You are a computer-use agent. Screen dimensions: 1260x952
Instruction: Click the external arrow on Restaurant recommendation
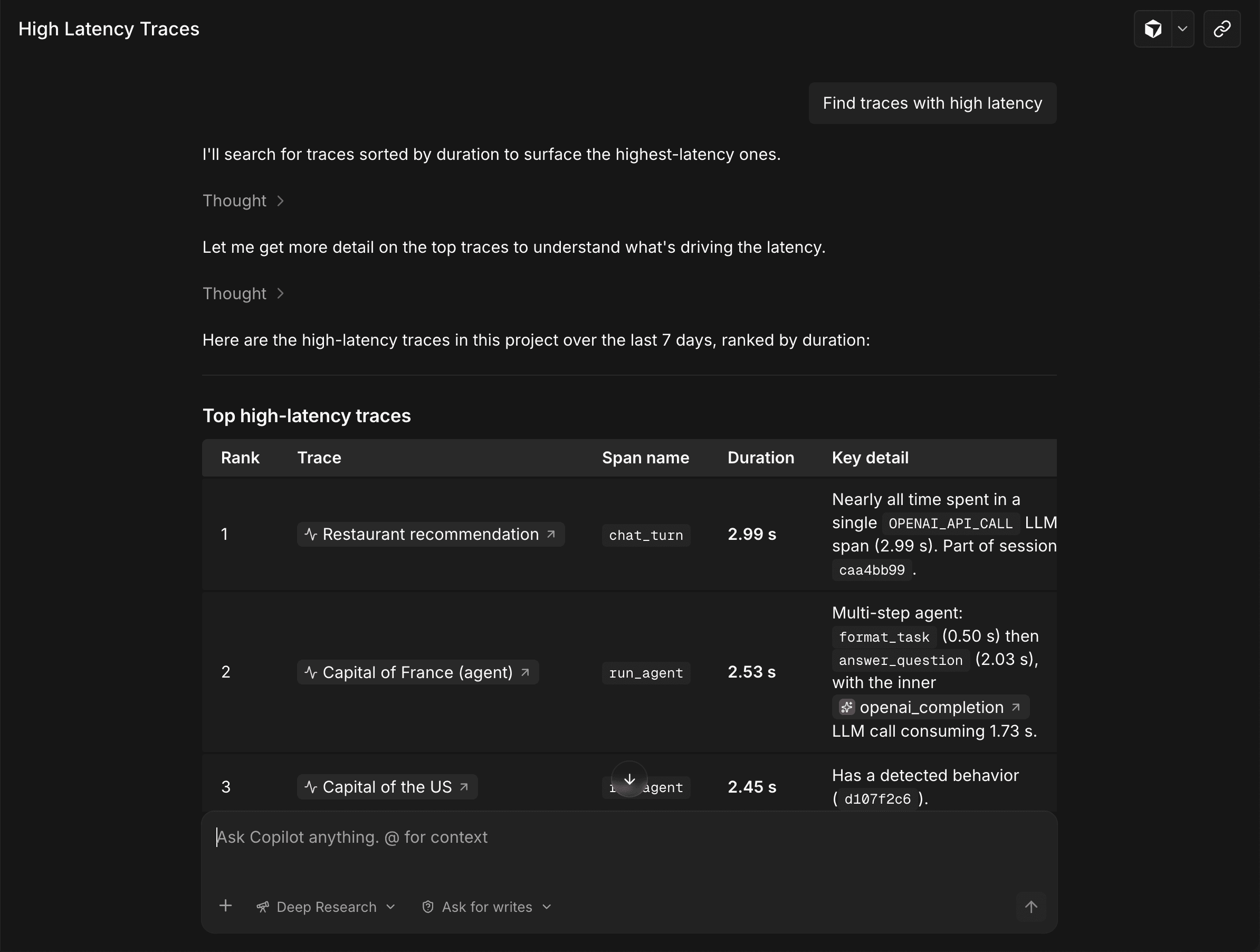click(551, 535)
